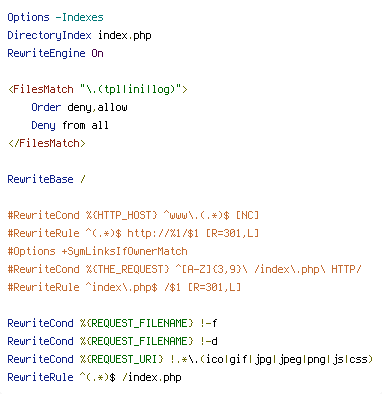This screenshot has height=394, width=382.
Task: Click 'Deny from all' line
Action: pos(70,125)
